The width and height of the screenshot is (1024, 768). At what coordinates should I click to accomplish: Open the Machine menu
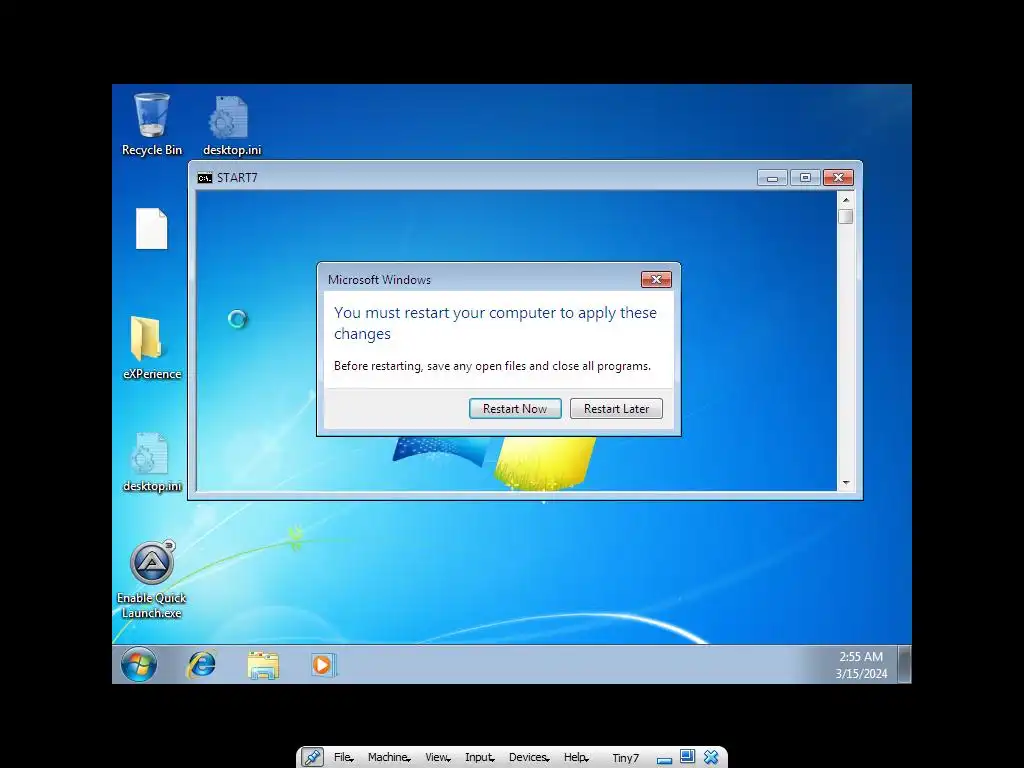pos(389,758)
